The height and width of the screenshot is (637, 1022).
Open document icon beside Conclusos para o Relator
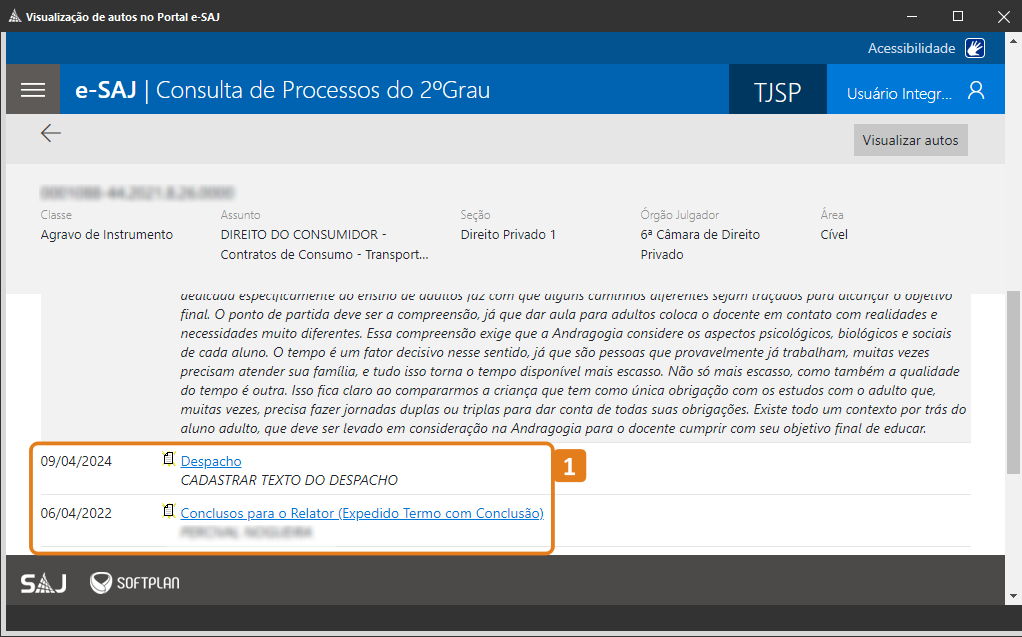(169, 512)
